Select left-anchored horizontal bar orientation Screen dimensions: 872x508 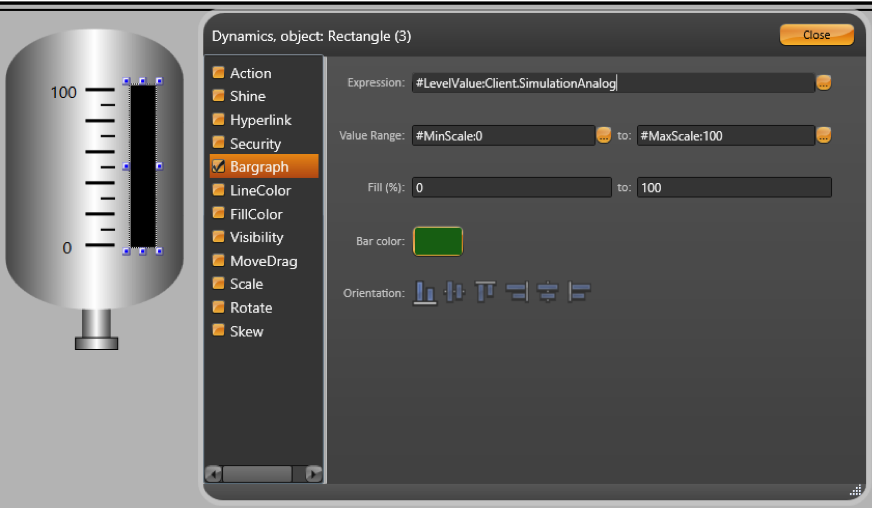[579, 292]
